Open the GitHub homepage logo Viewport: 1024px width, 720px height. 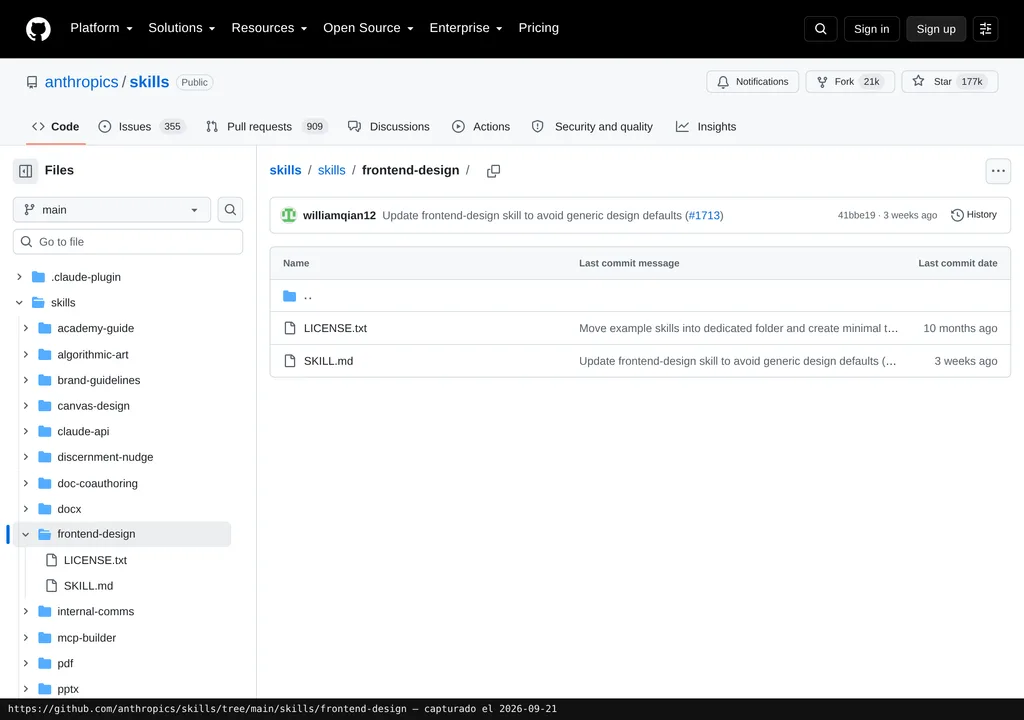coord(38,29)
